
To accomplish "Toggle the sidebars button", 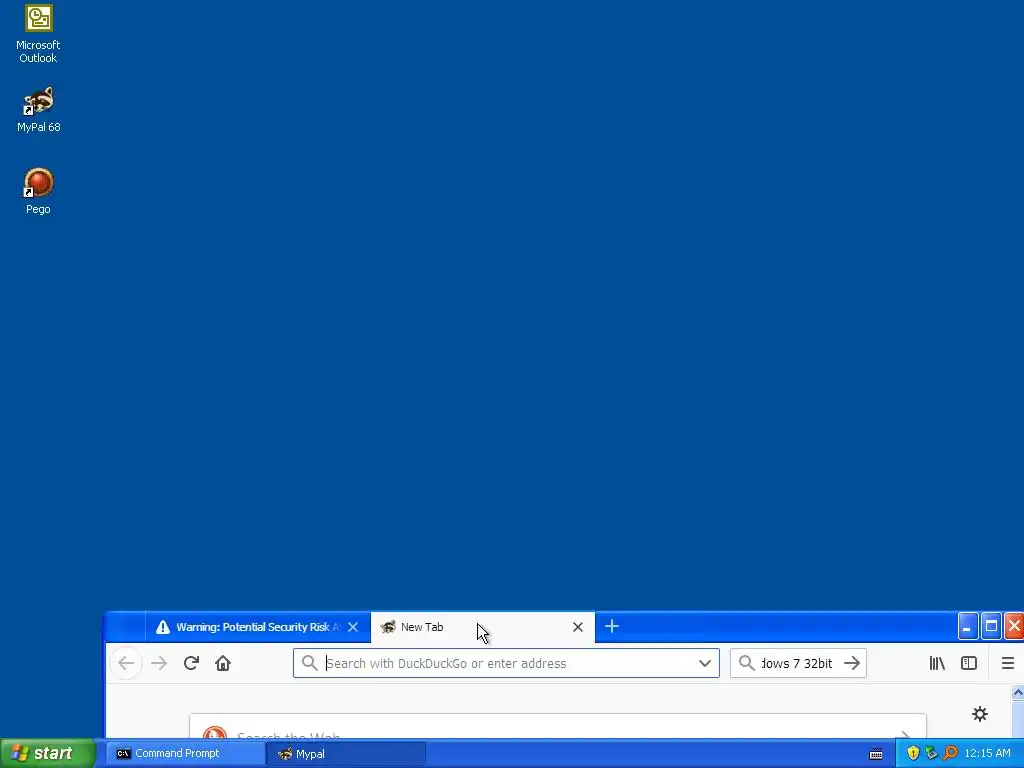I will (x=969, y=664).
